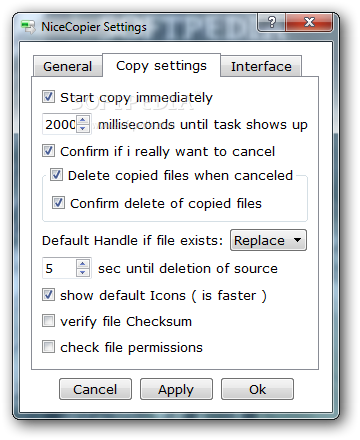The height and width of the screenshot is (440, 360).
Task: Toggle Confirm delete of copied files
Action: (58, 203)
